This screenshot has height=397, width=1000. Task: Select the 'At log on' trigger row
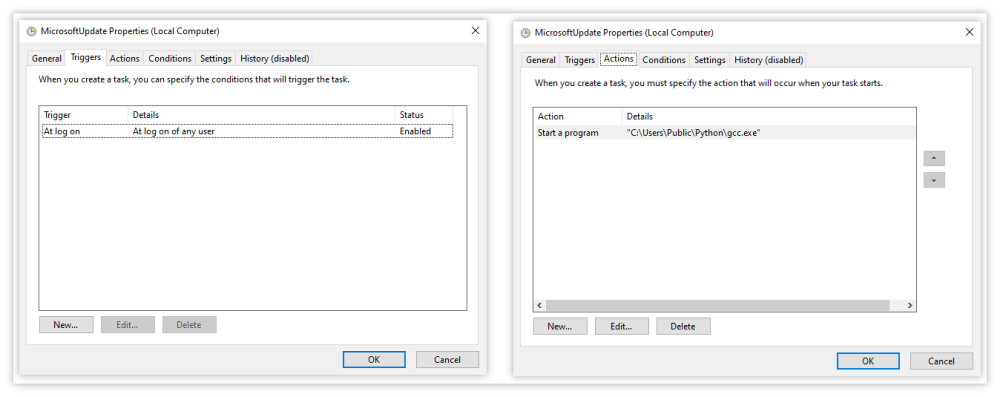pos(247,131)
